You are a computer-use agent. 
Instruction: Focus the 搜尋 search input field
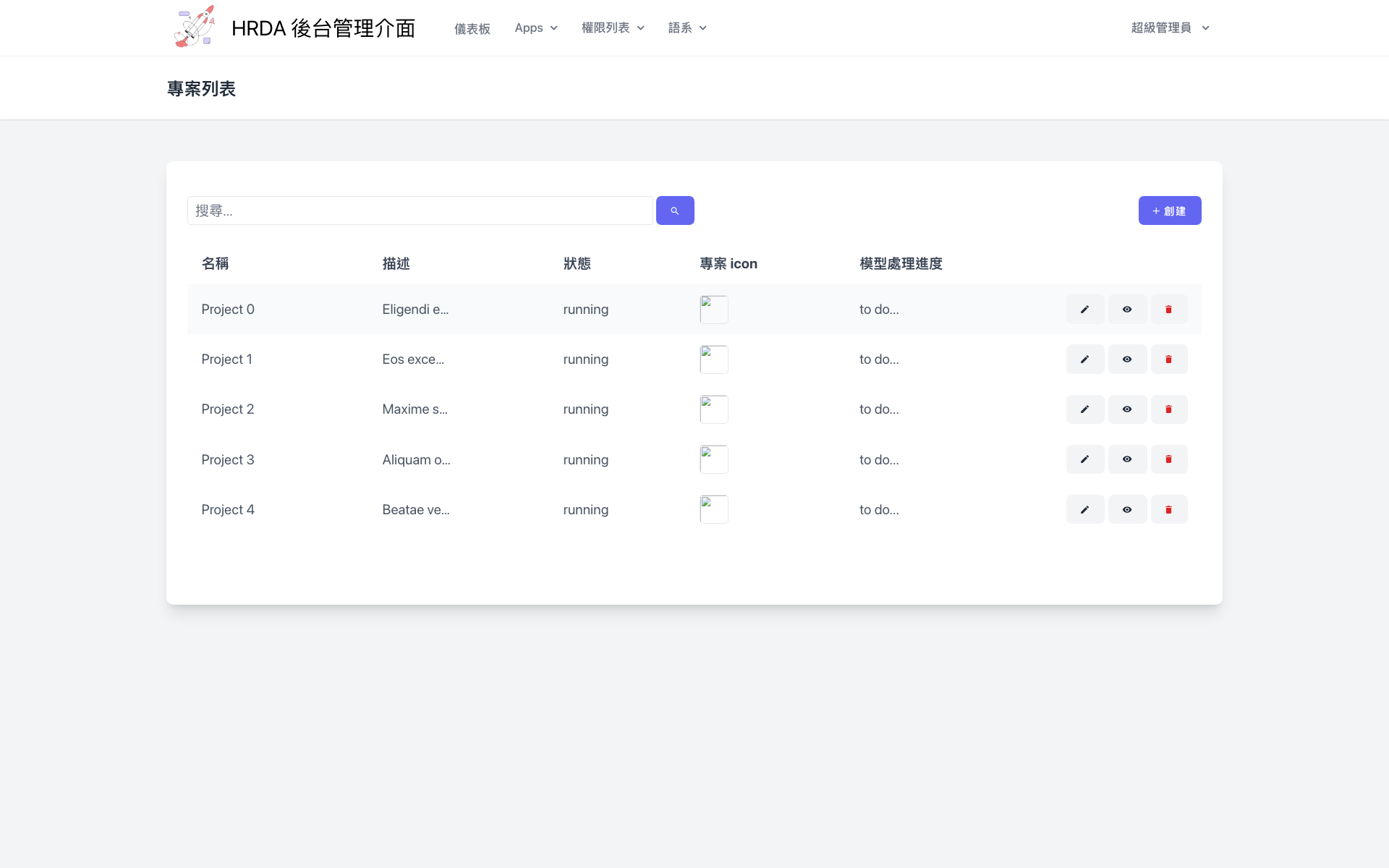pos(420,210)
